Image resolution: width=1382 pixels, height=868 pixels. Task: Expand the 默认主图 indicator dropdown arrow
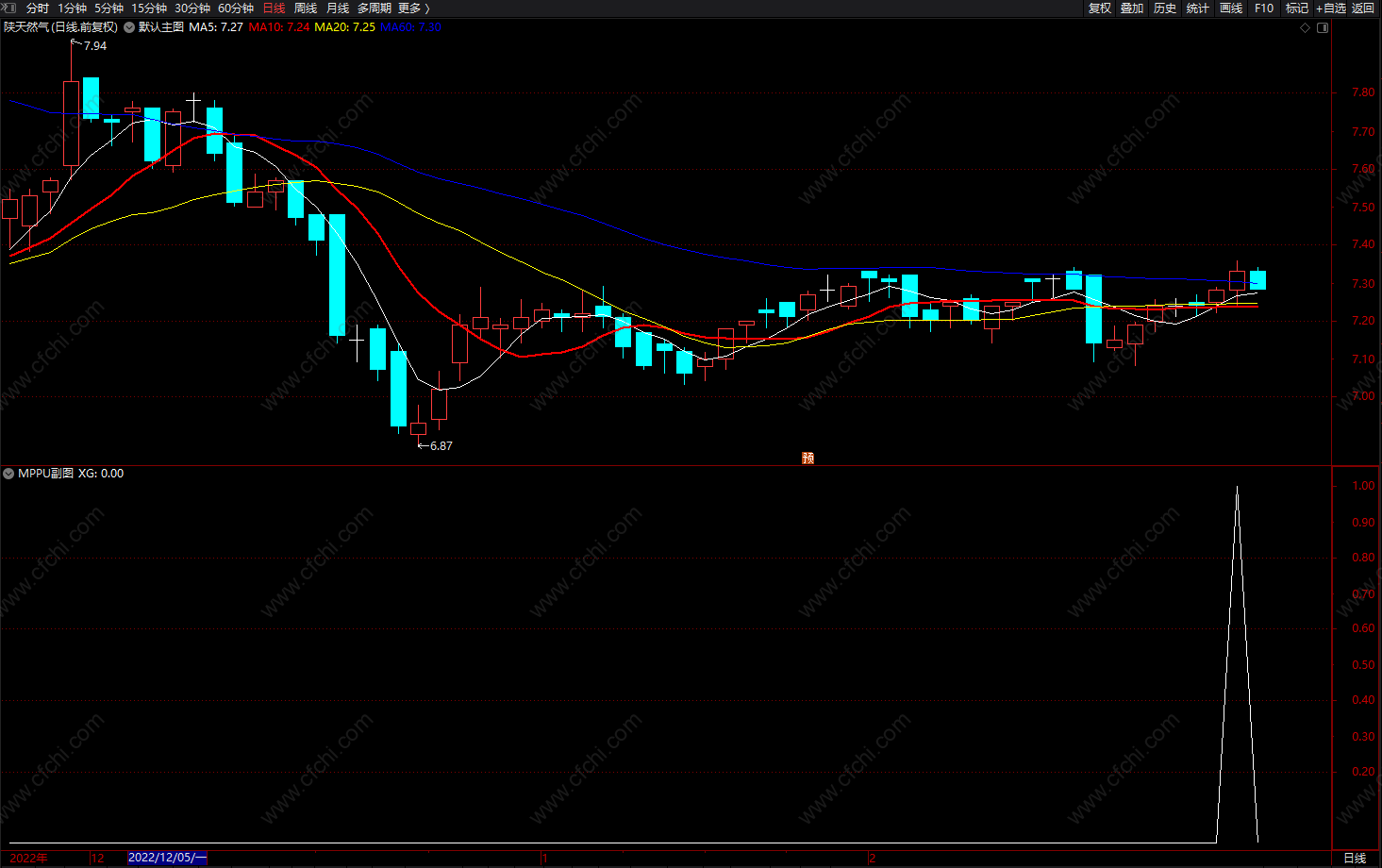point(129,27)
